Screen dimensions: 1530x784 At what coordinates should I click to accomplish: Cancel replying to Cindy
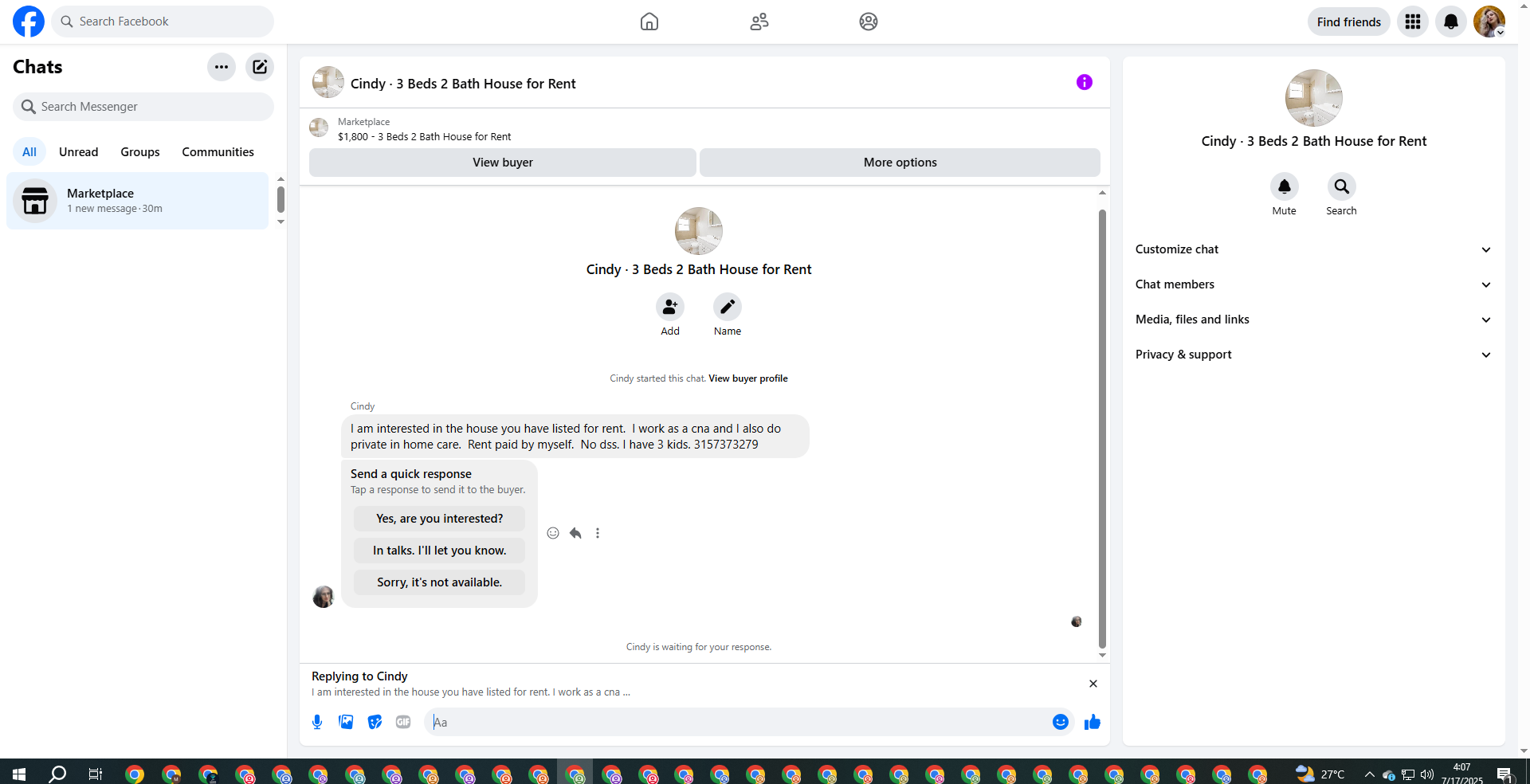click(1093, 684)
